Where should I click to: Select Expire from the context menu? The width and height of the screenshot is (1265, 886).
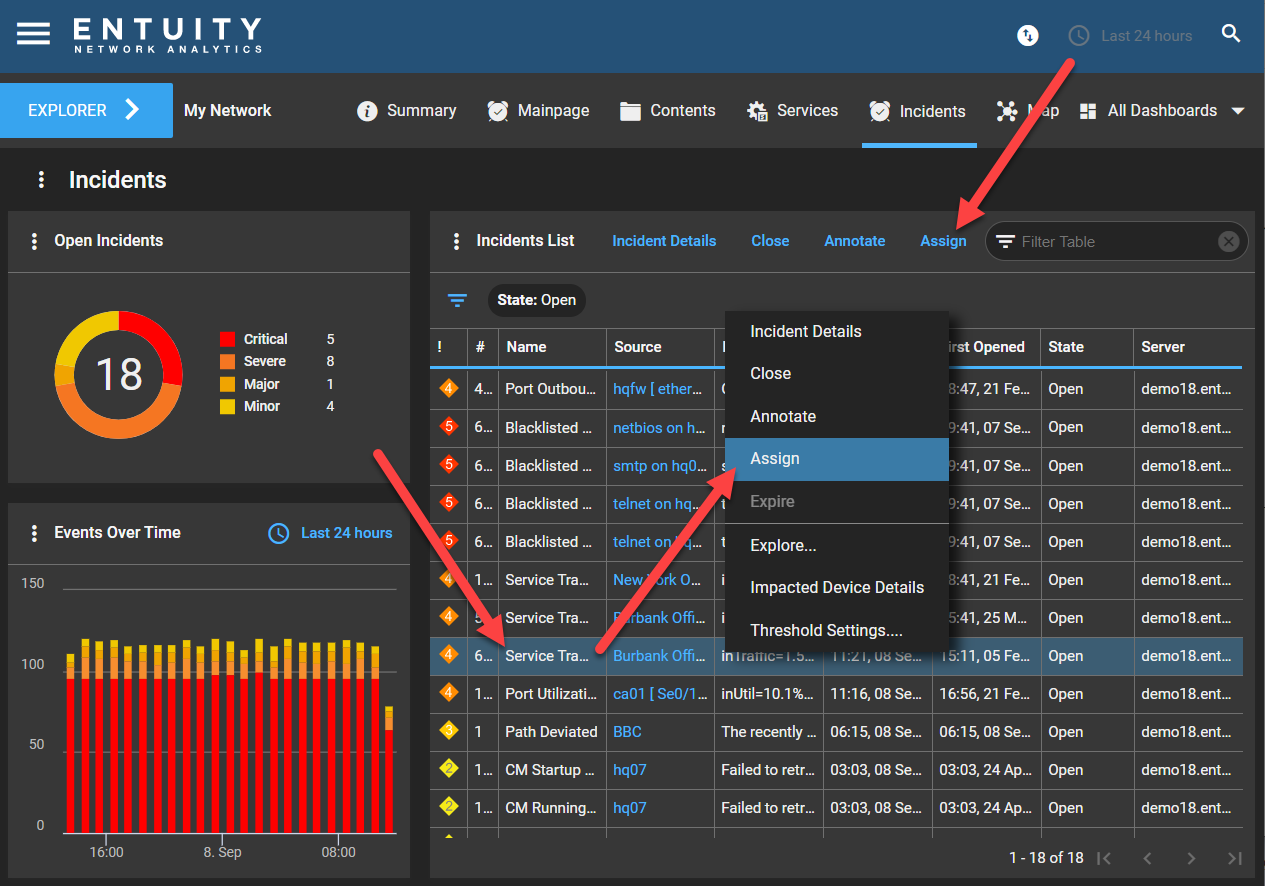pos(775,501)
